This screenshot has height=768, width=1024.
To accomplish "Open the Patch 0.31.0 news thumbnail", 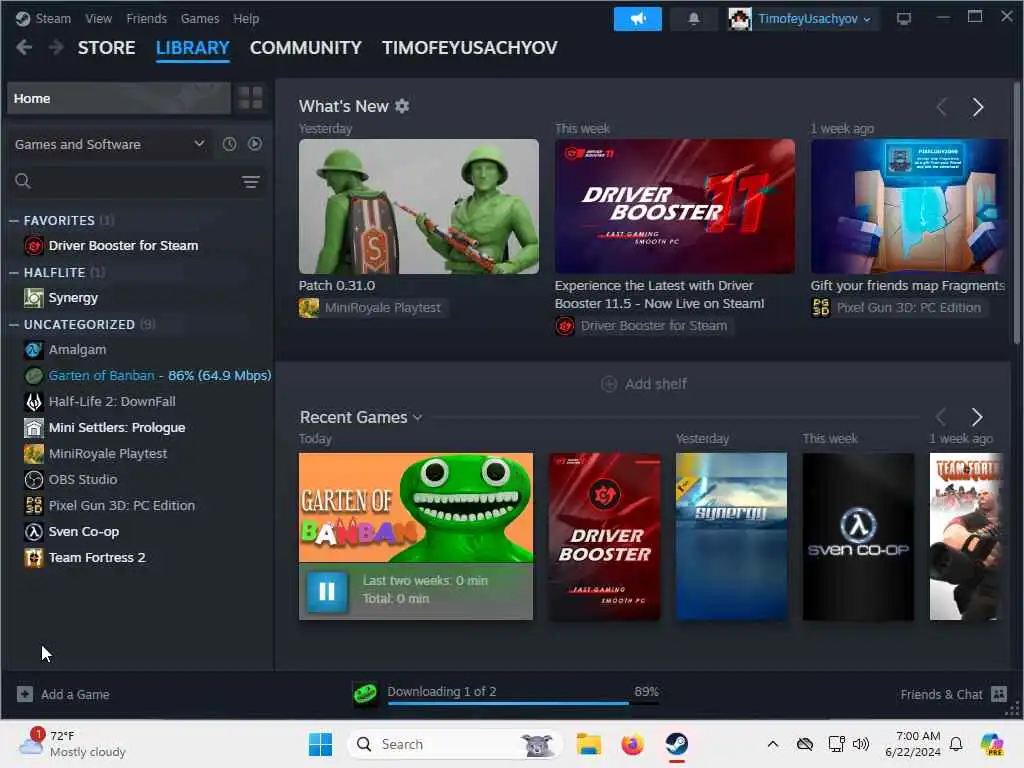I will (x=419, y=206).
